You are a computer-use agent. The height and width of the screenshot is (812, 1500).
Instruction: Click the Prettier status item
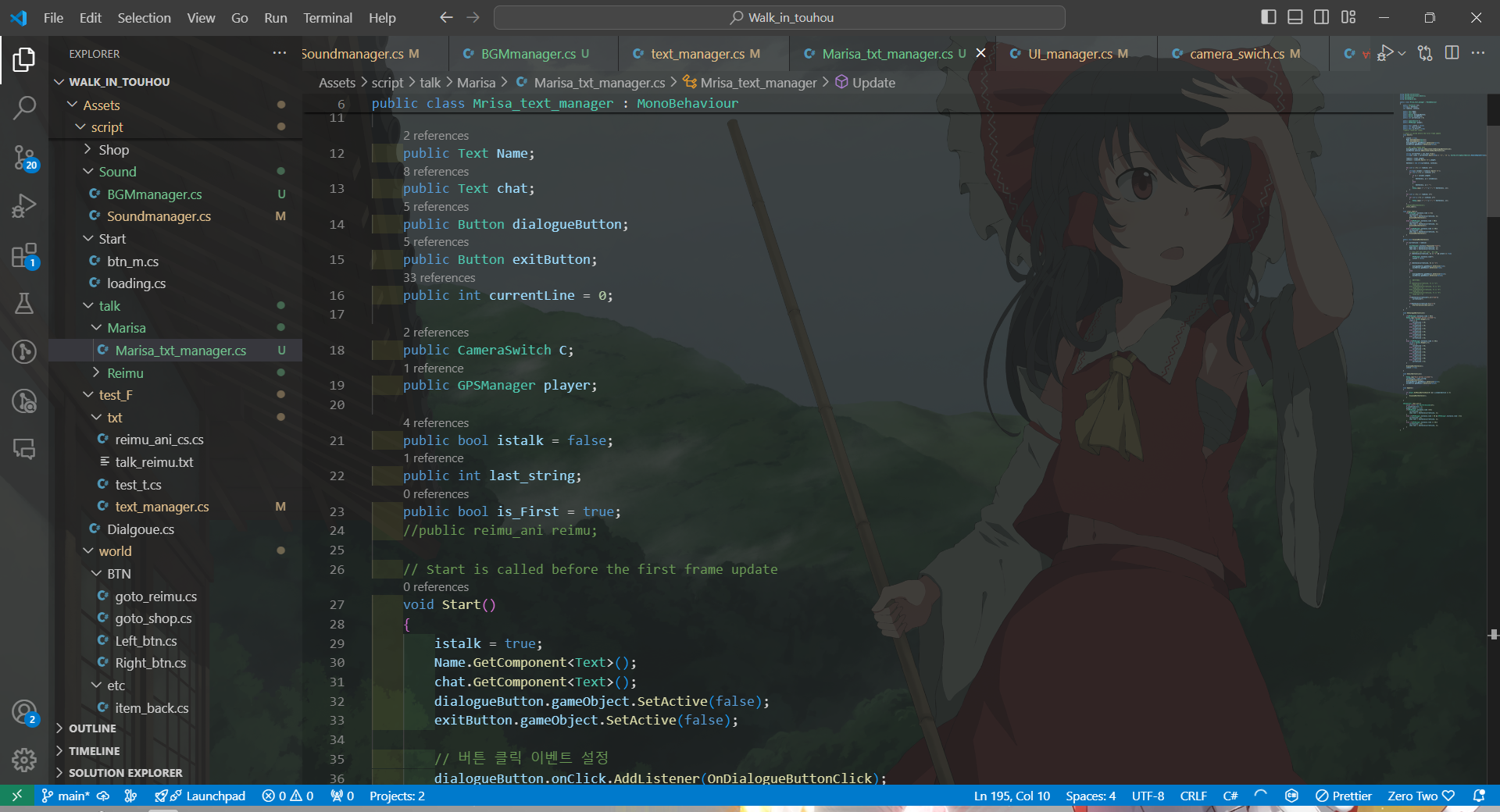click(1344, 796)
